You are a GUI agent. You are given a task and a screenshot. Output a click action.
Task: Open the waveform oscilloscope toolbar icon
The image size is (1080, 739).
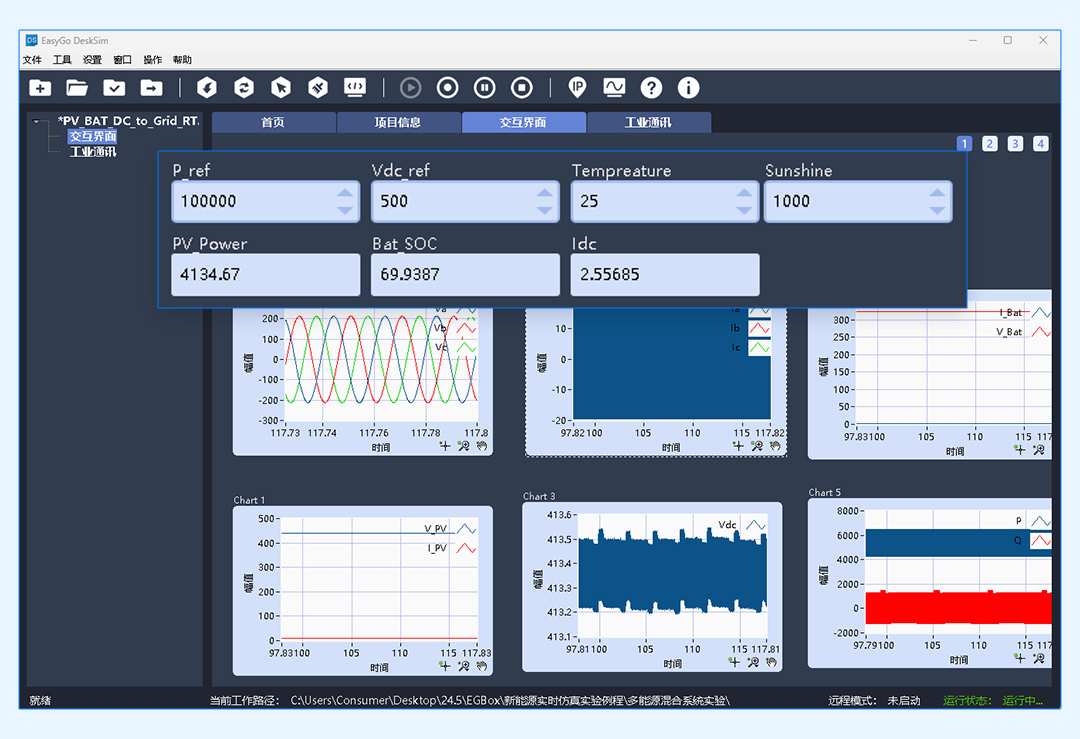tap(614, 88)
